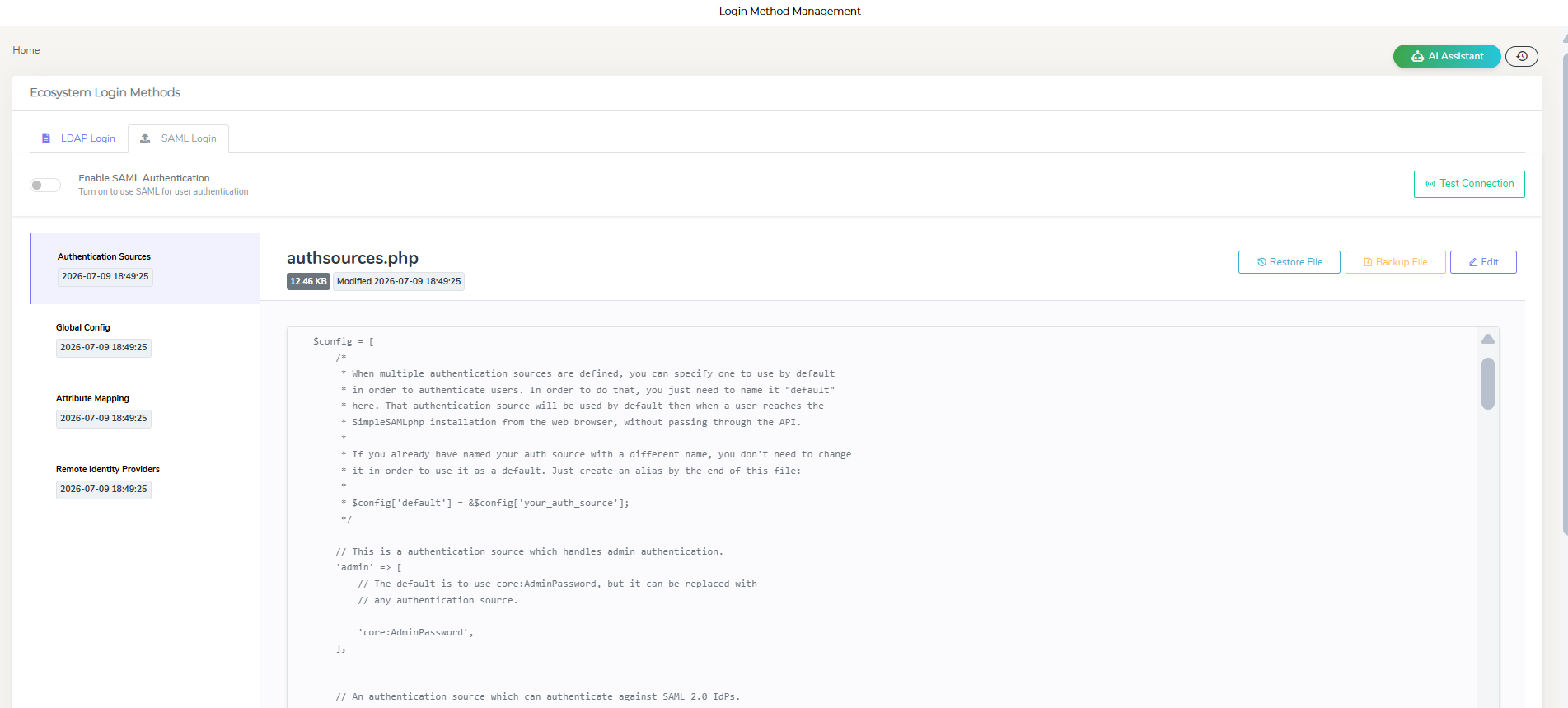
Task: Click the history clock icon button
Action: click(x=1522, y=56)
